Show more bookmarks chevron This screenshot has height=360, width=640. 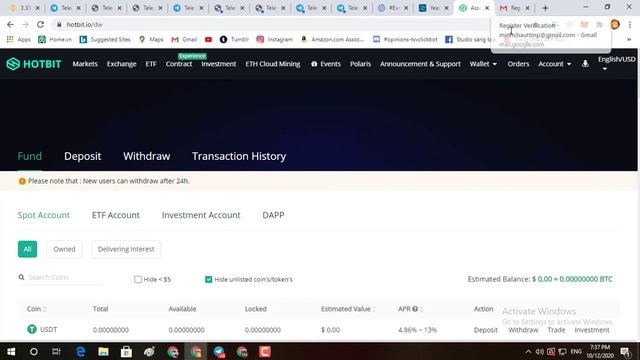629,40
